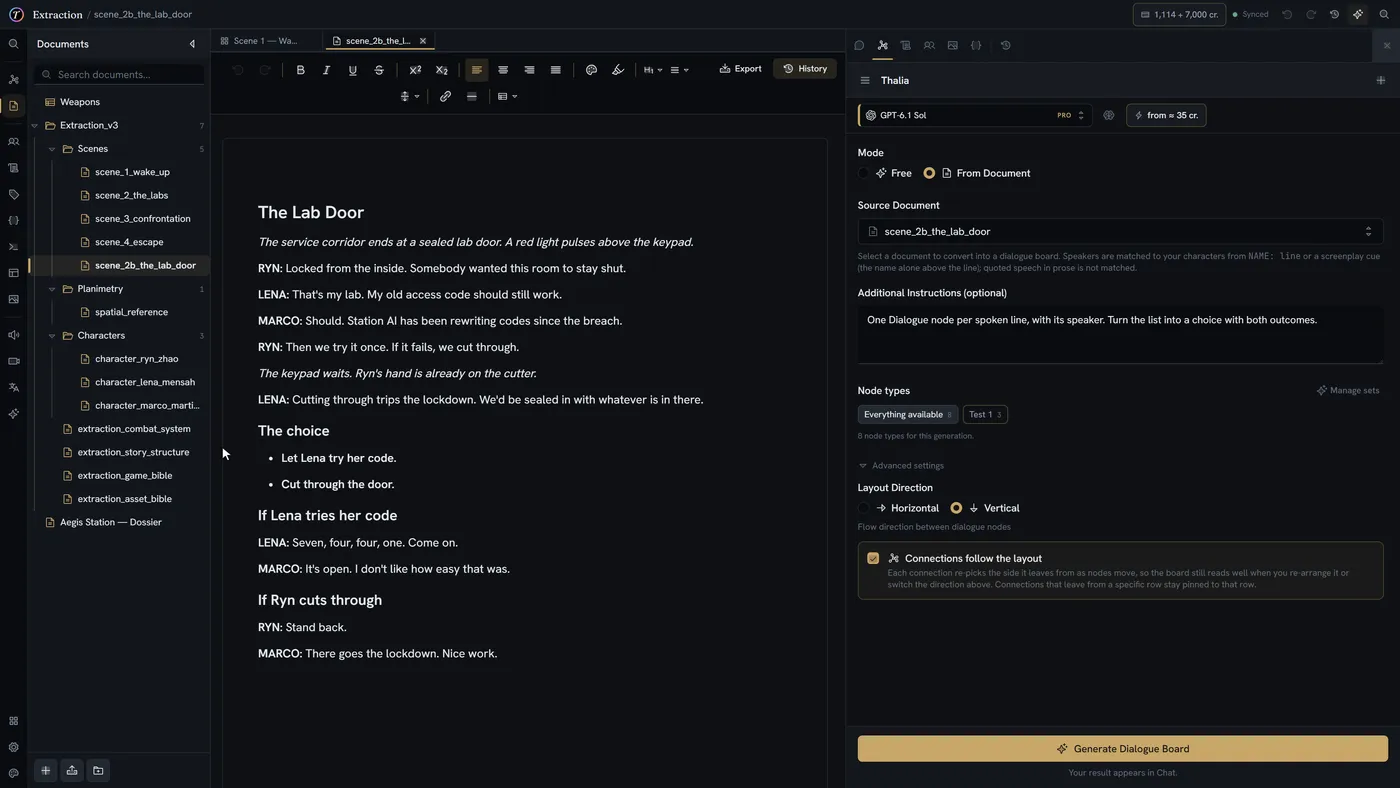Viewport: 1400px width, 788px height.
Task: Insert a horizontal divider line
Action: pos(472,97)
